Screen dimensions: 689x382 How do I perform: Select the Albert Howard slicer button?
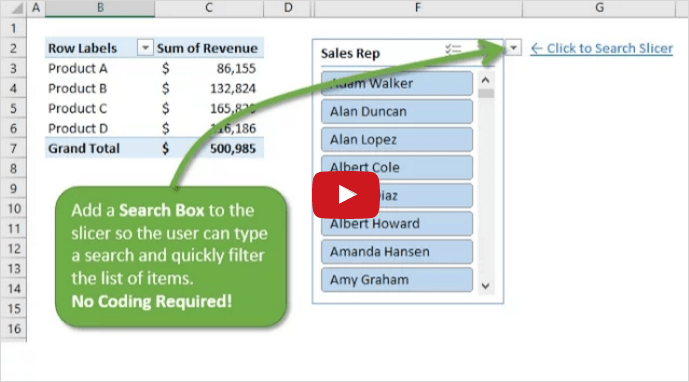[397, 224]
